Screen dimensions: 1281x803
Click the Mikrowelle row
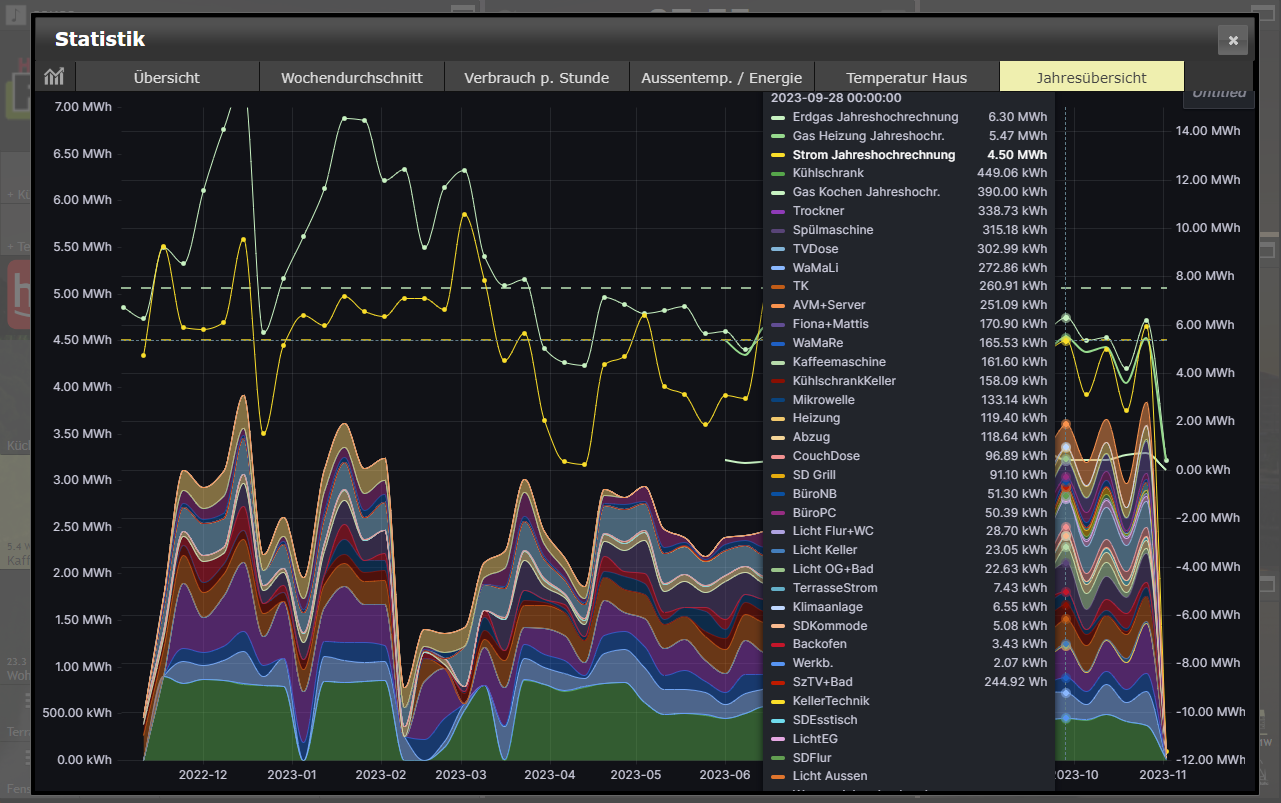coord(909,400)
